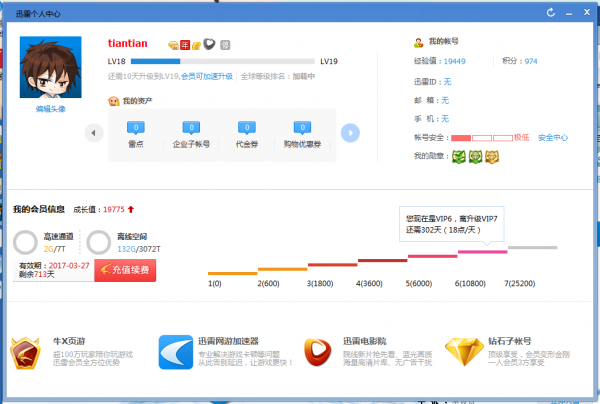Click the 我的资产 piggy bank icon
Image resolution: width=600 pixels, height=404 pixels.
114,101
